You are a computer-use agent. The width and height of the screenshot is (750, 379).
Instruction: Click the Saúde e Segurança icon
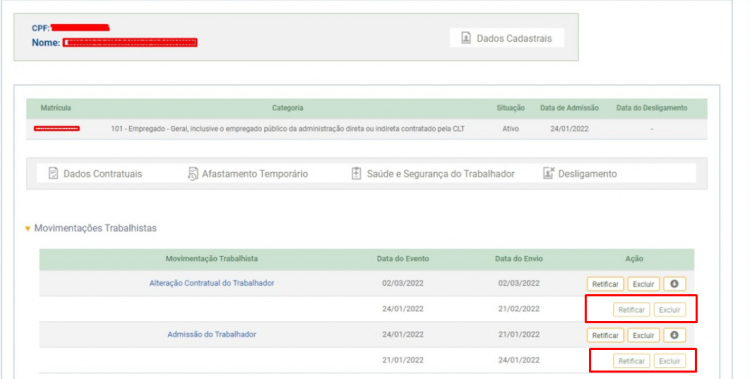356,173
